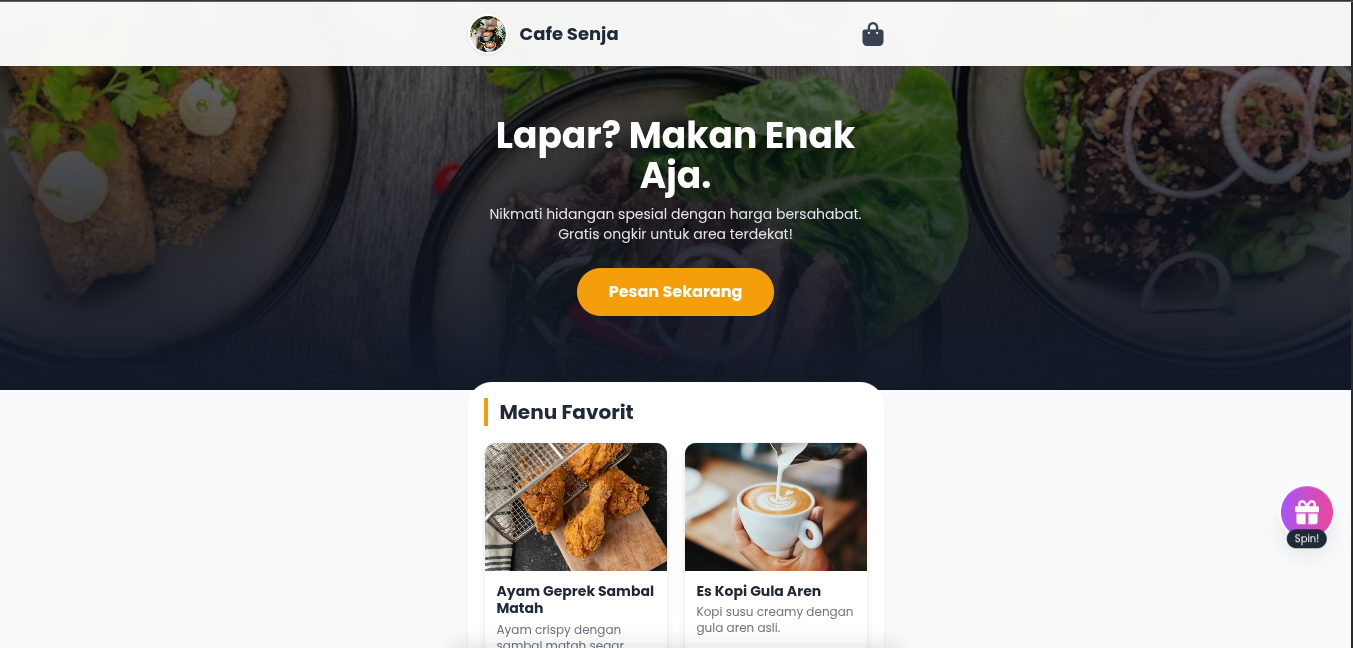Click the Gratis ongkir untuk area terdekat text

tap(675, 234)
